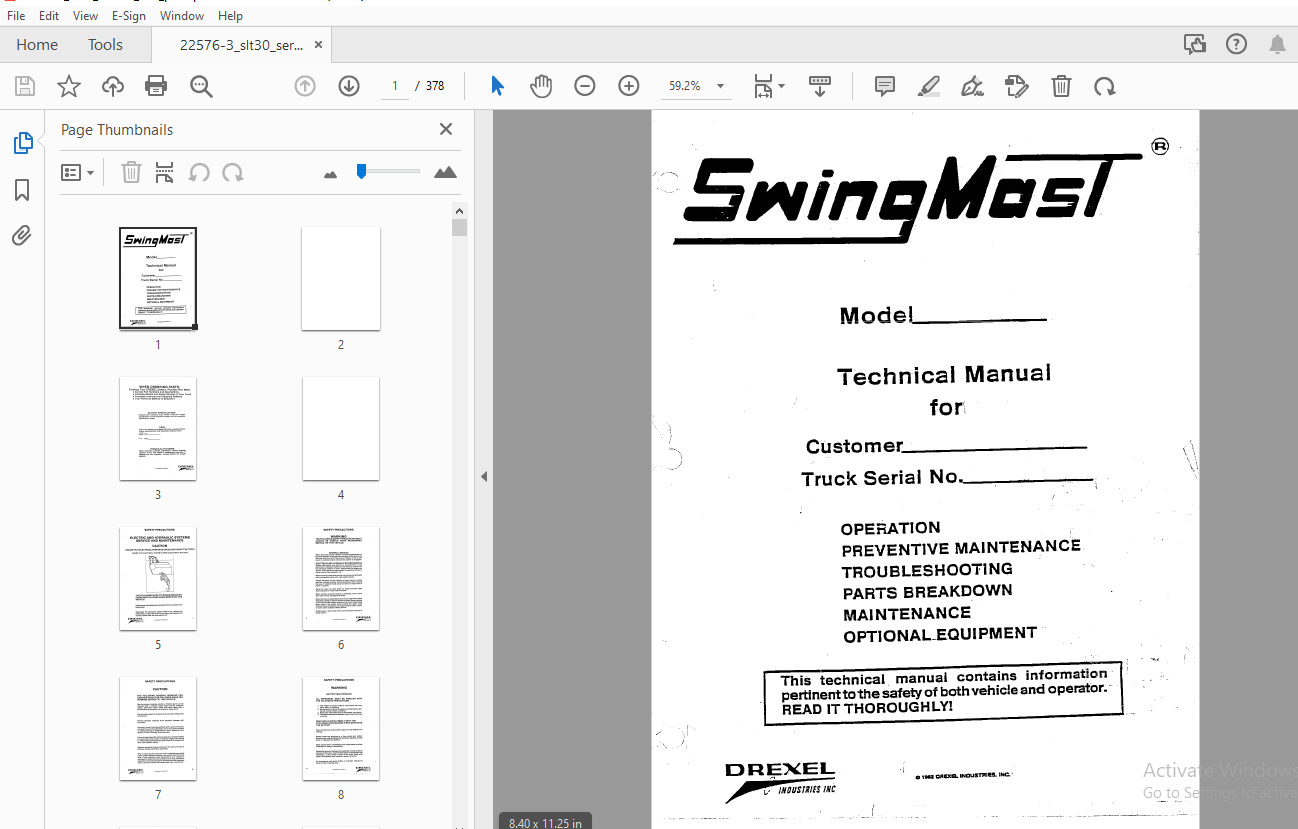Open fit page scrolling options
The image size is (1298, 829).
pyautogui.click(x=768, y=86)
